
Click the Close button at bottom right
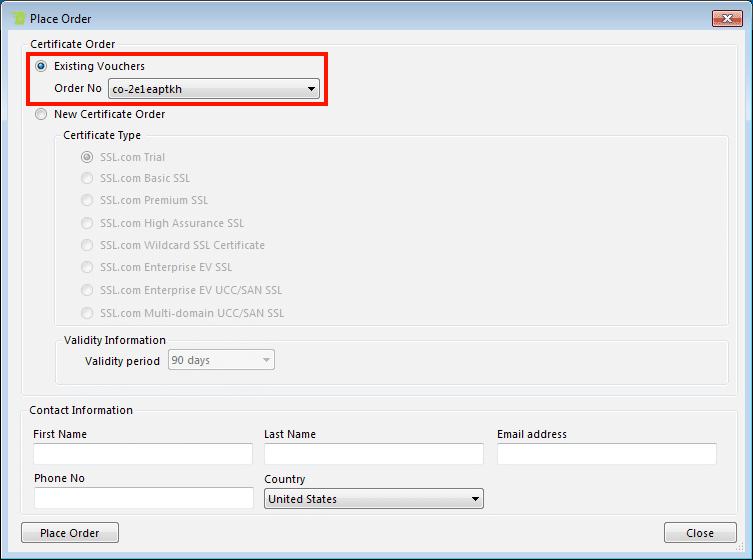700,533
